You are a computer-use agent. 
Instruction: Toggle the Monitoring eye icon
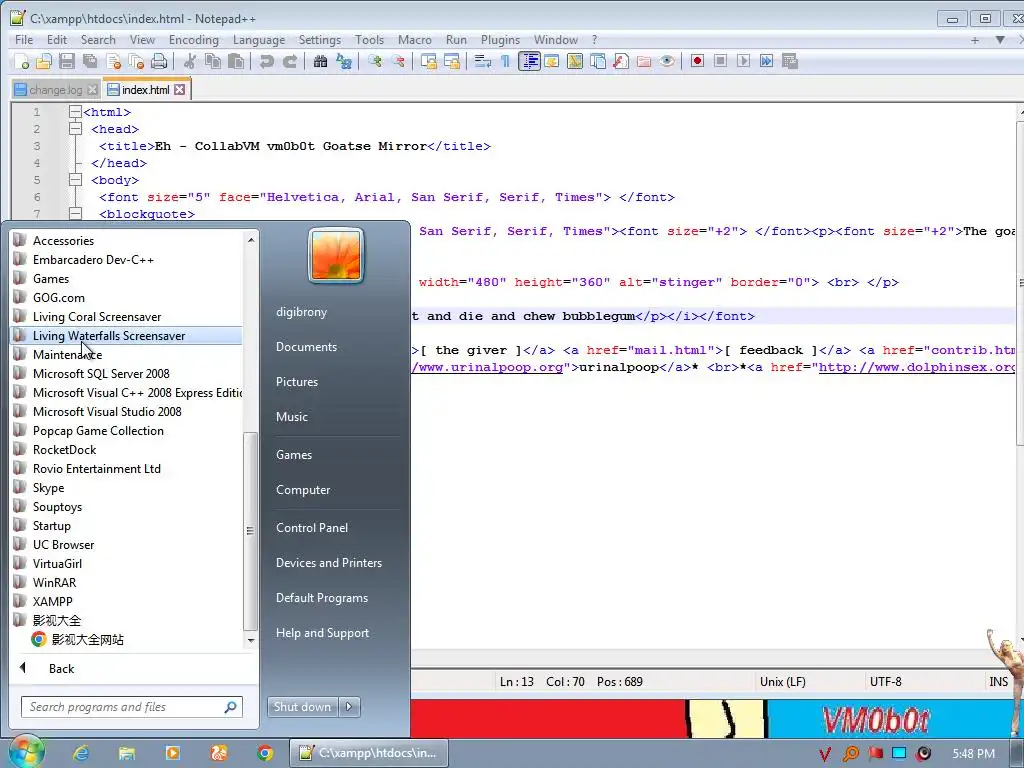point(667,61)
